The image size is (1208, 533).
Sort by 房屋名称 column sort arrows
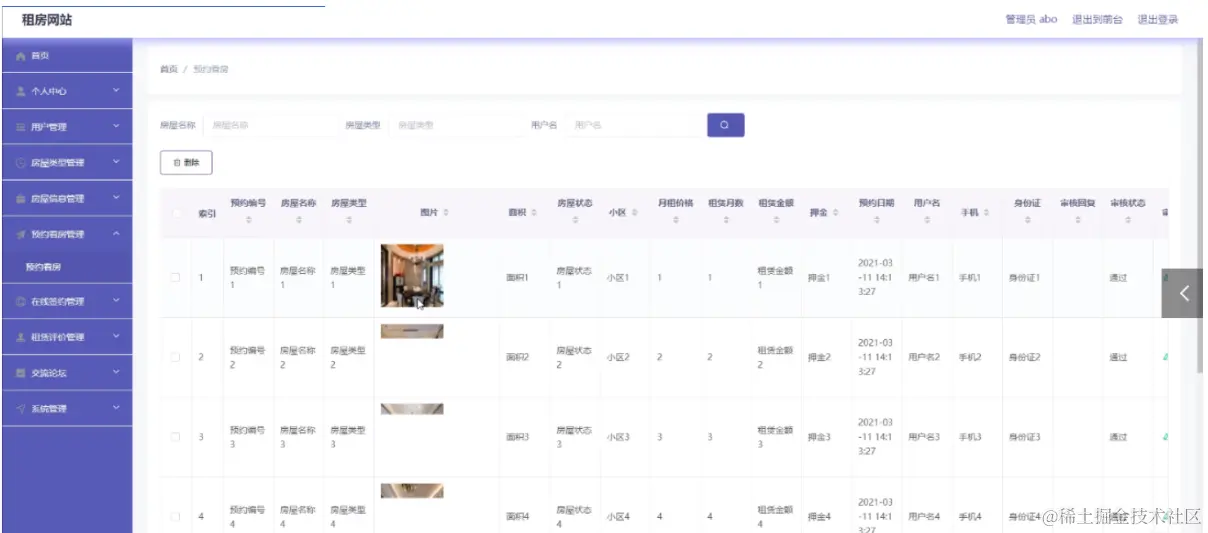click(x=298, y=220)
